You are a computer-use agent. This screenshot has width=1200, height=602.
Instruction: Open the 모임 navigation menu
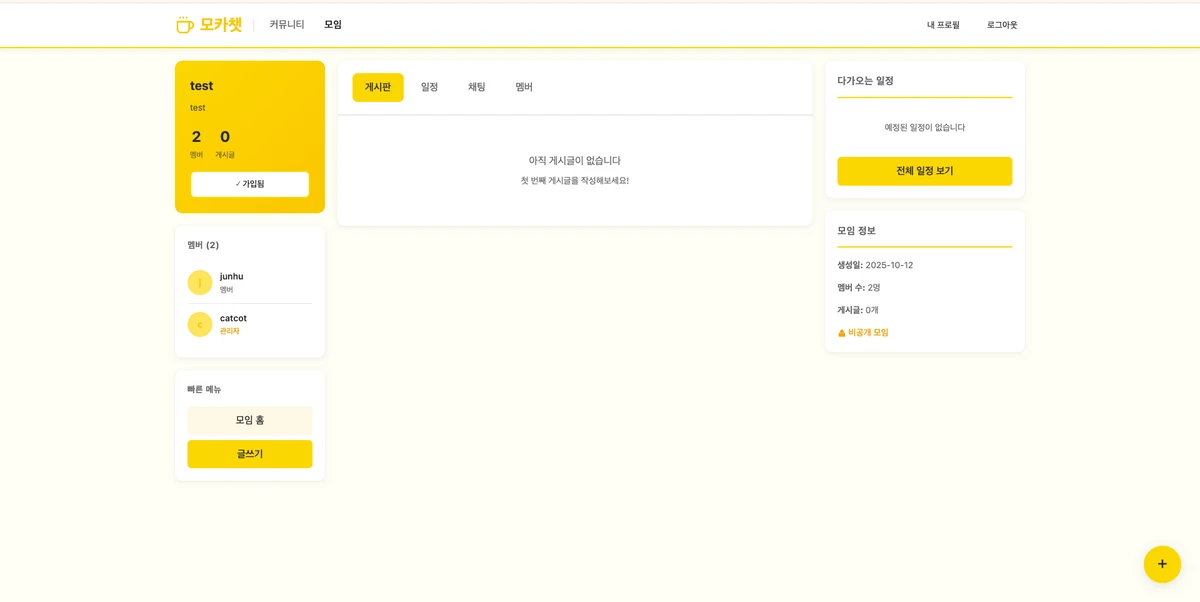(x=333, y=25)
